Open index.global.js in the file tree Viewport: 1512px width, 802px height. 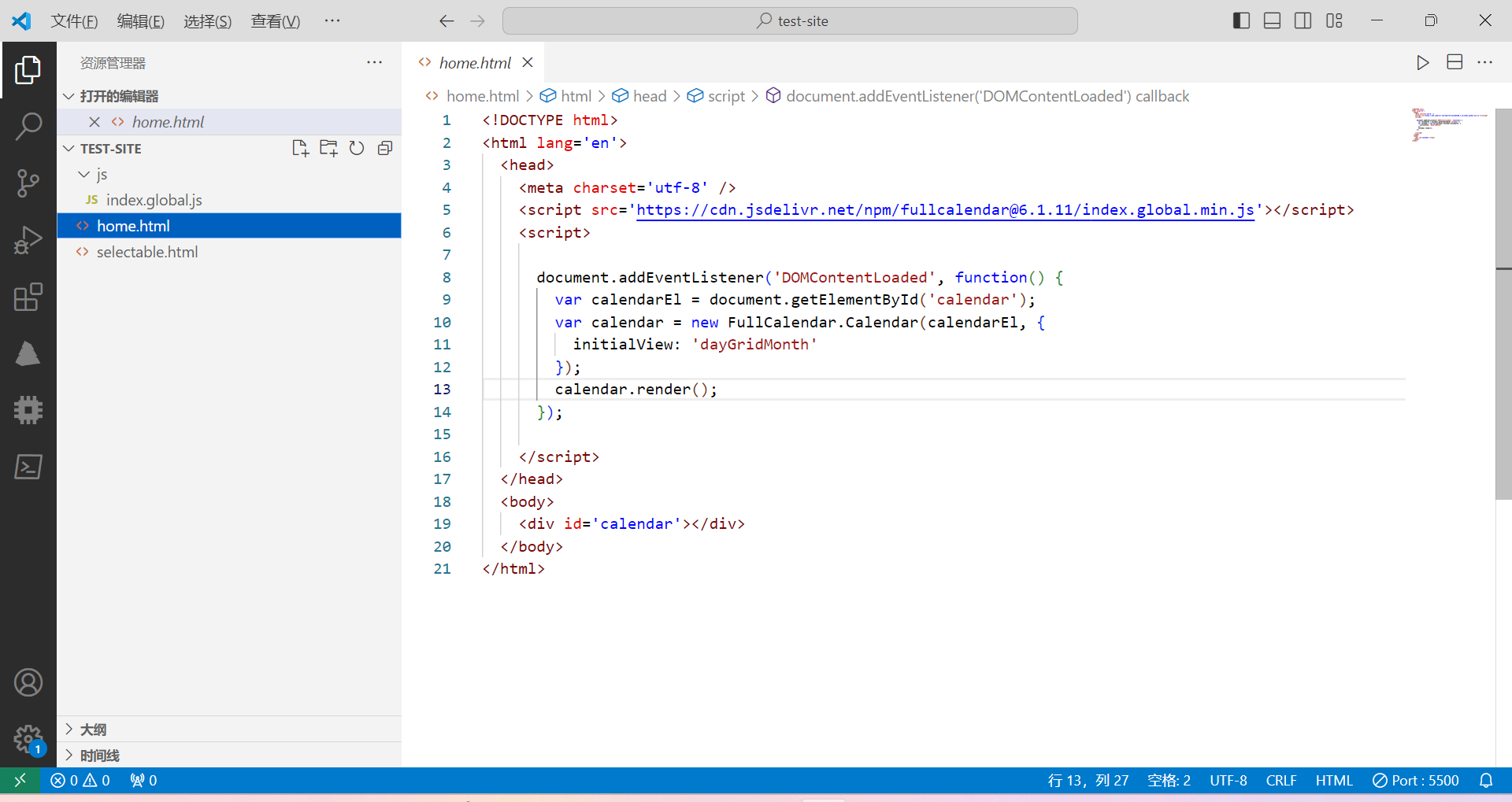pos(229,200)
